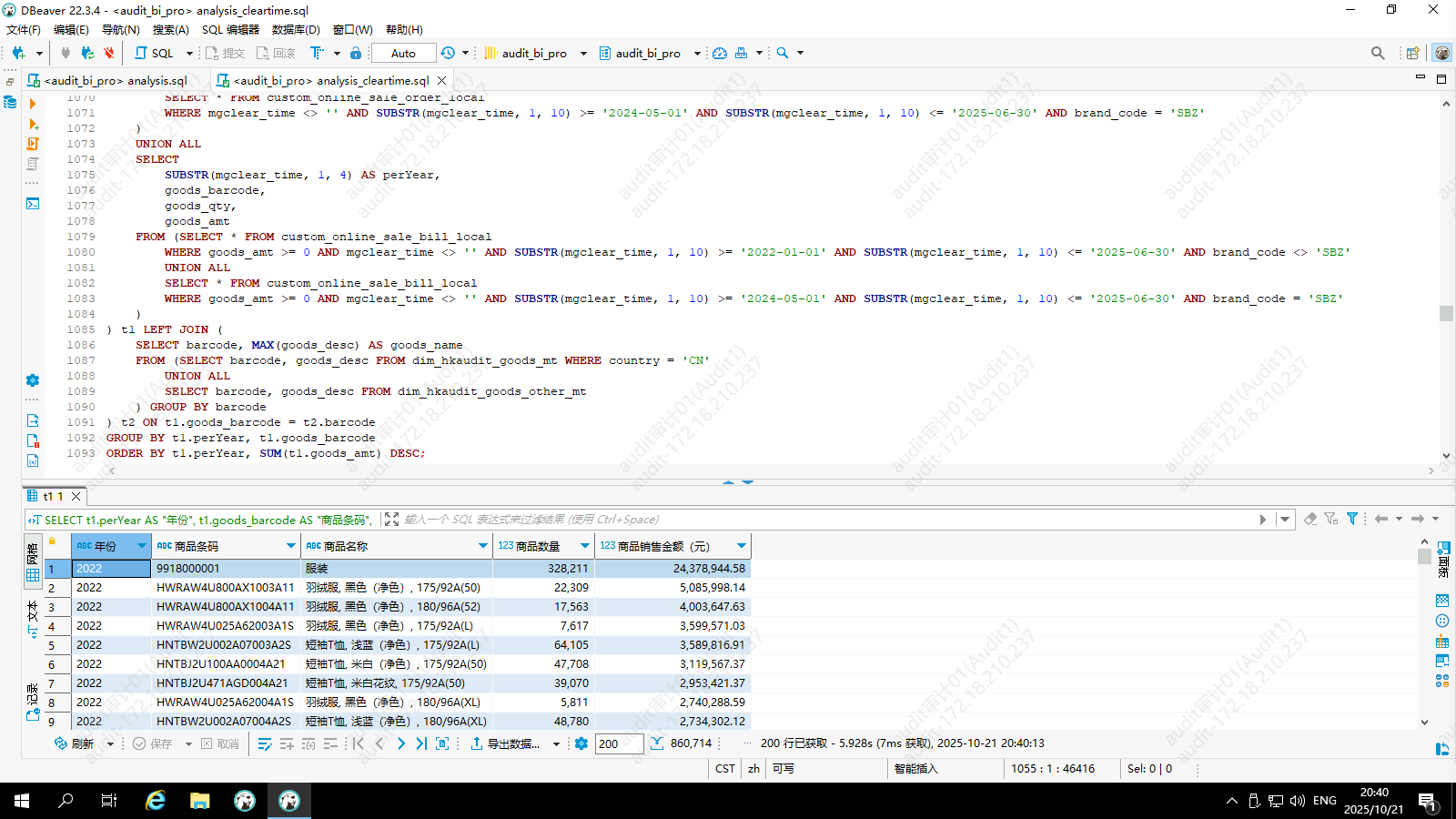Image resolution: width=1456 pixels, height=819 pixels.
Task: Expand the 年份 column header dropdown
Action: pos(142,546)
